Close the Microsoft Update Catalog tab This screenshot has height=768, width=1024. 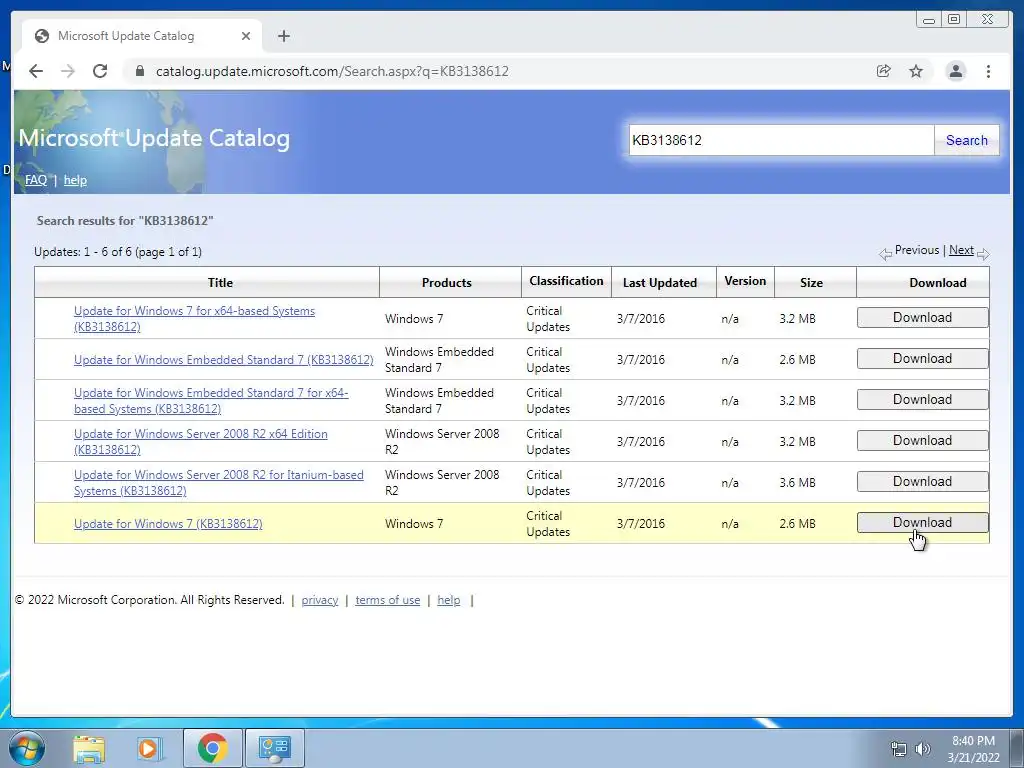246,36
